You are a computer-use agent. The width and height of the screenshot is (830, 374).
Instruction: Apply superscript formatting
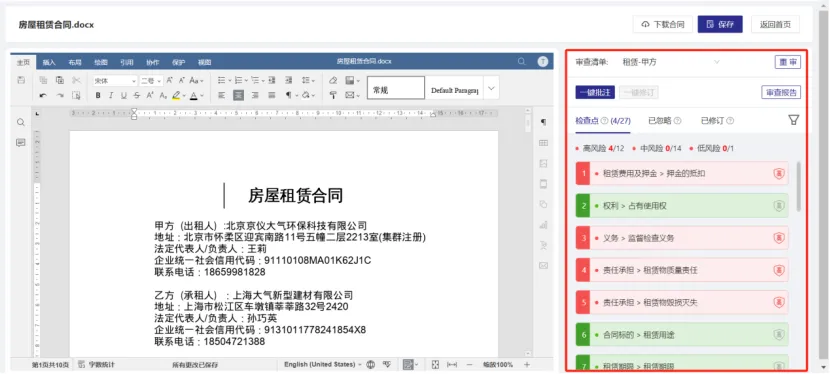click(x=150, y=96)
